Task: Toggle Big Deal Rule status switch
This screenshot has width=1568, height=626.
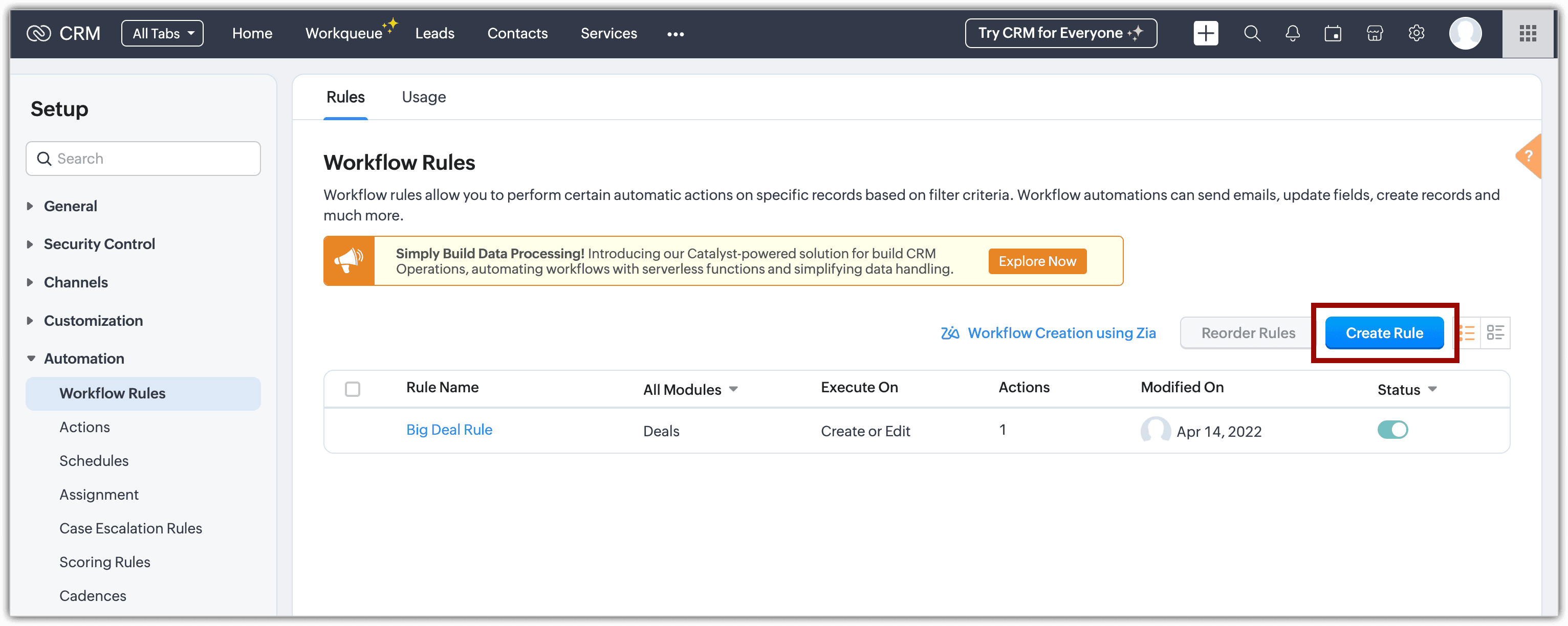Action: (1392, 430)
